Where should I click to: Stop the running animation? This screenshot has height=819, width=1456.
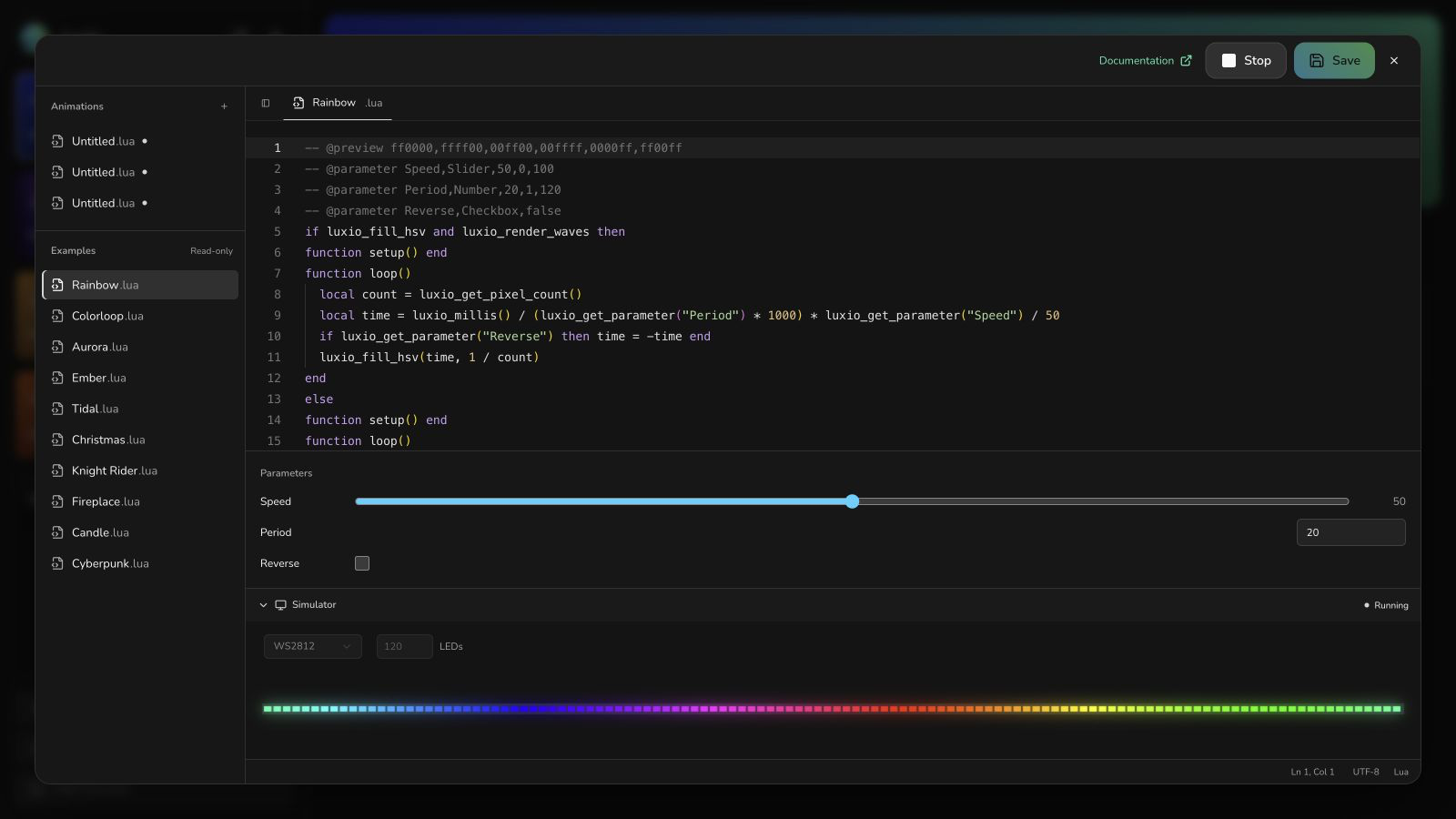point(1246,61)
